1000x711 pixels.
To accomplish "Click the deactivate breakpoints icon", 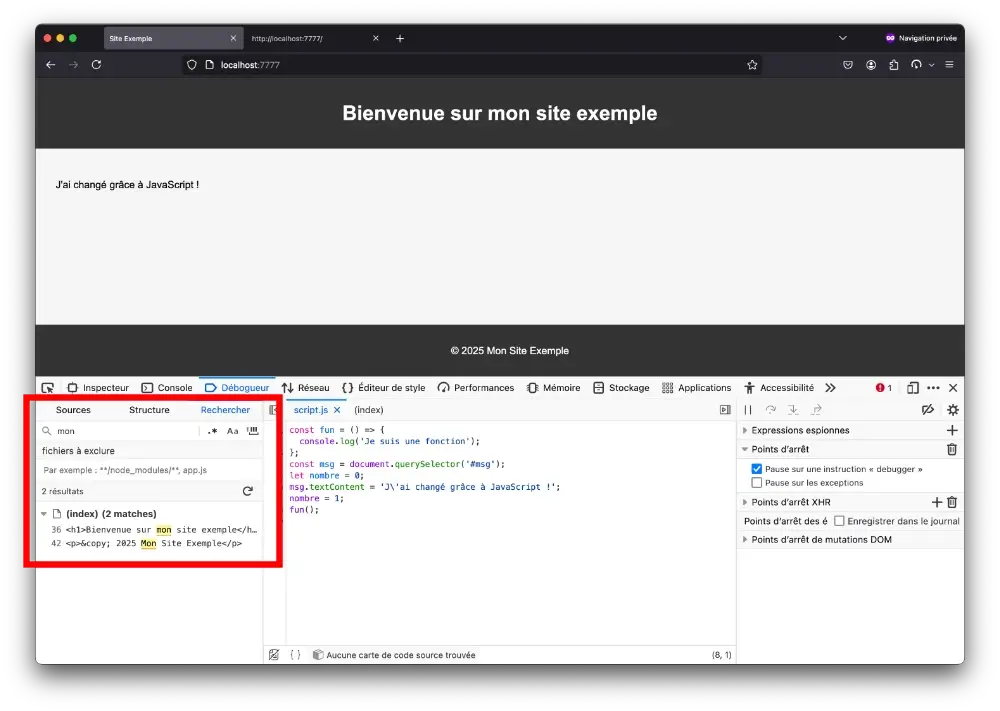I will (927, 410).
